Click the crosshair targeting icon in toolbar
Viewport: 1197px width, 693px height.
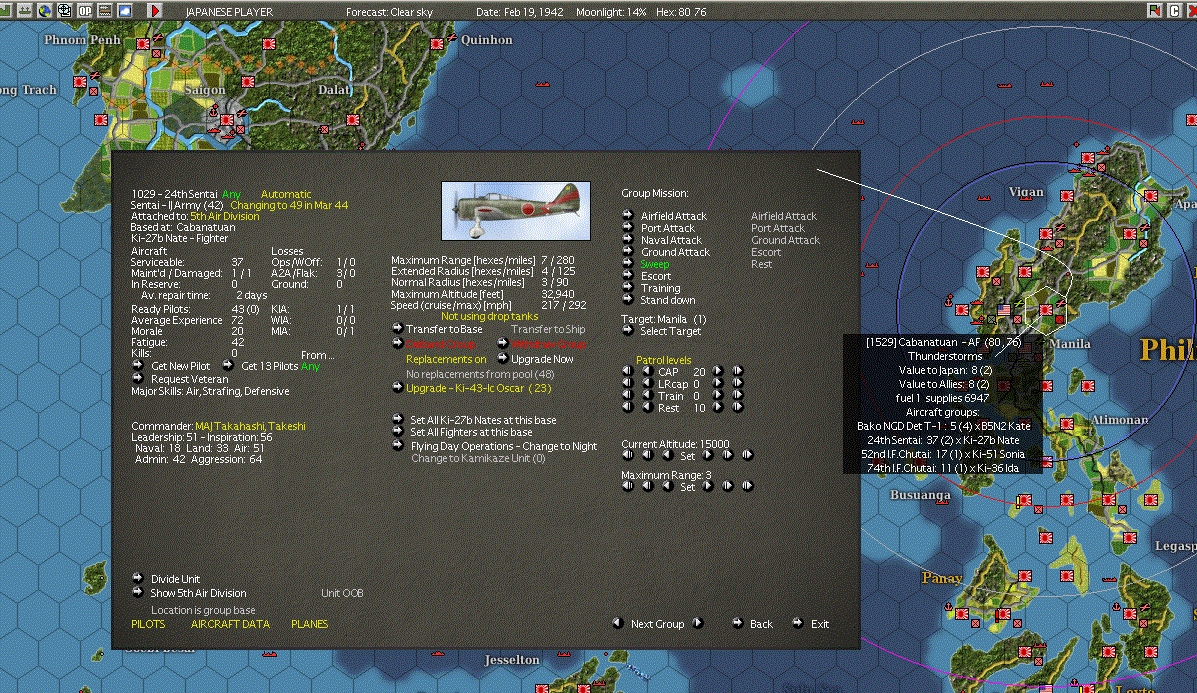pos(65,10)
